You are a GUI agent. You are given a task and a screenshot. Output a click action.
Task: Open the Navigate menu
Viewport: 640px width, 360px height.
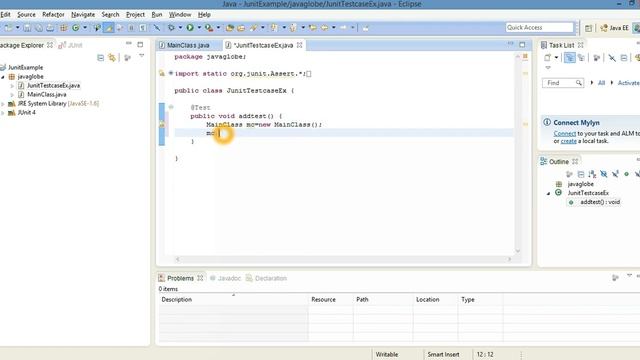[83, 14]
